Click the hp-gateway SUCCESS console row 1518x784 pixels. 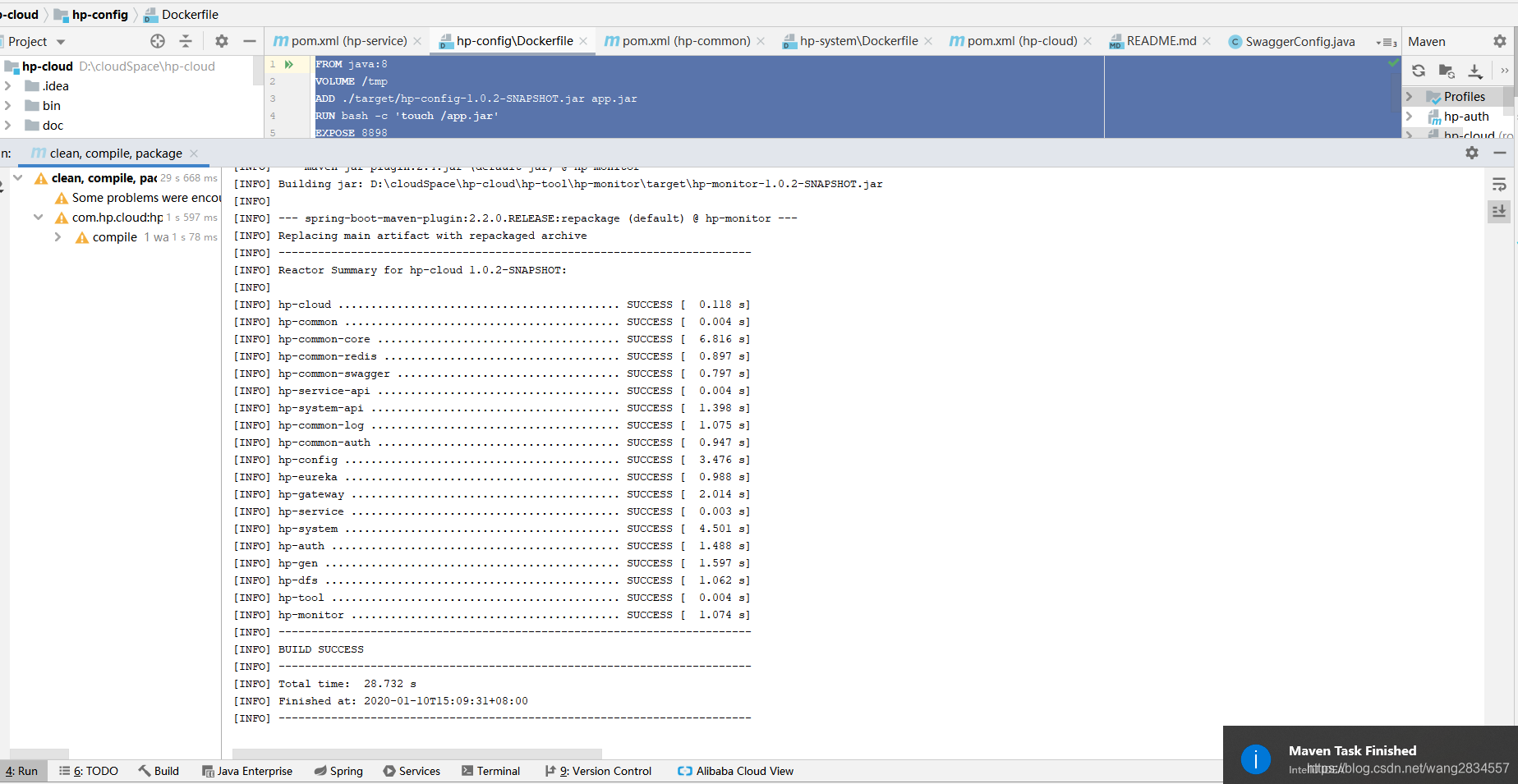[x=491, y=494]
